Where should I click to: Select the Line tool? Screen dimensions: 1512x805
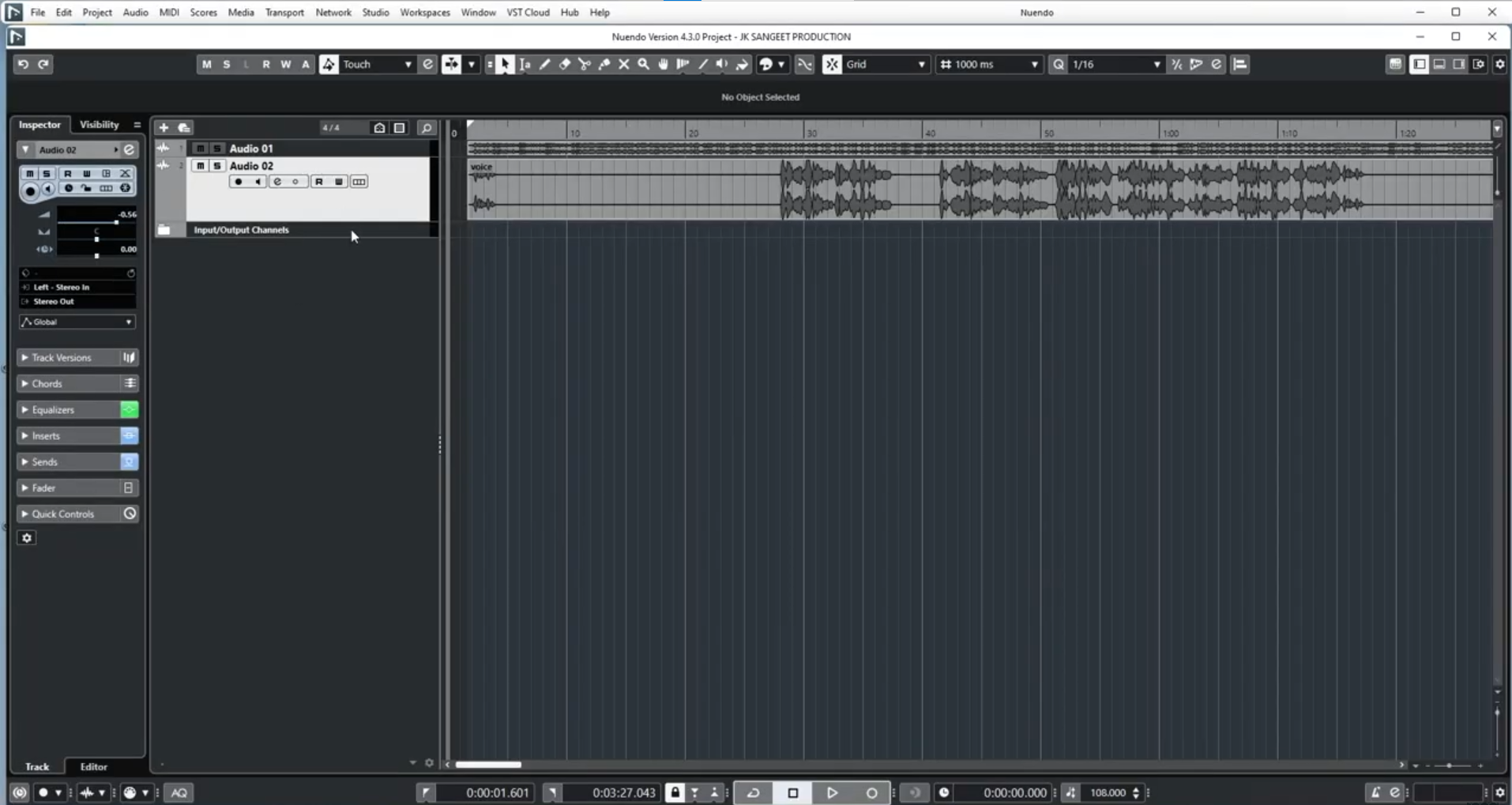click(702, 65)
